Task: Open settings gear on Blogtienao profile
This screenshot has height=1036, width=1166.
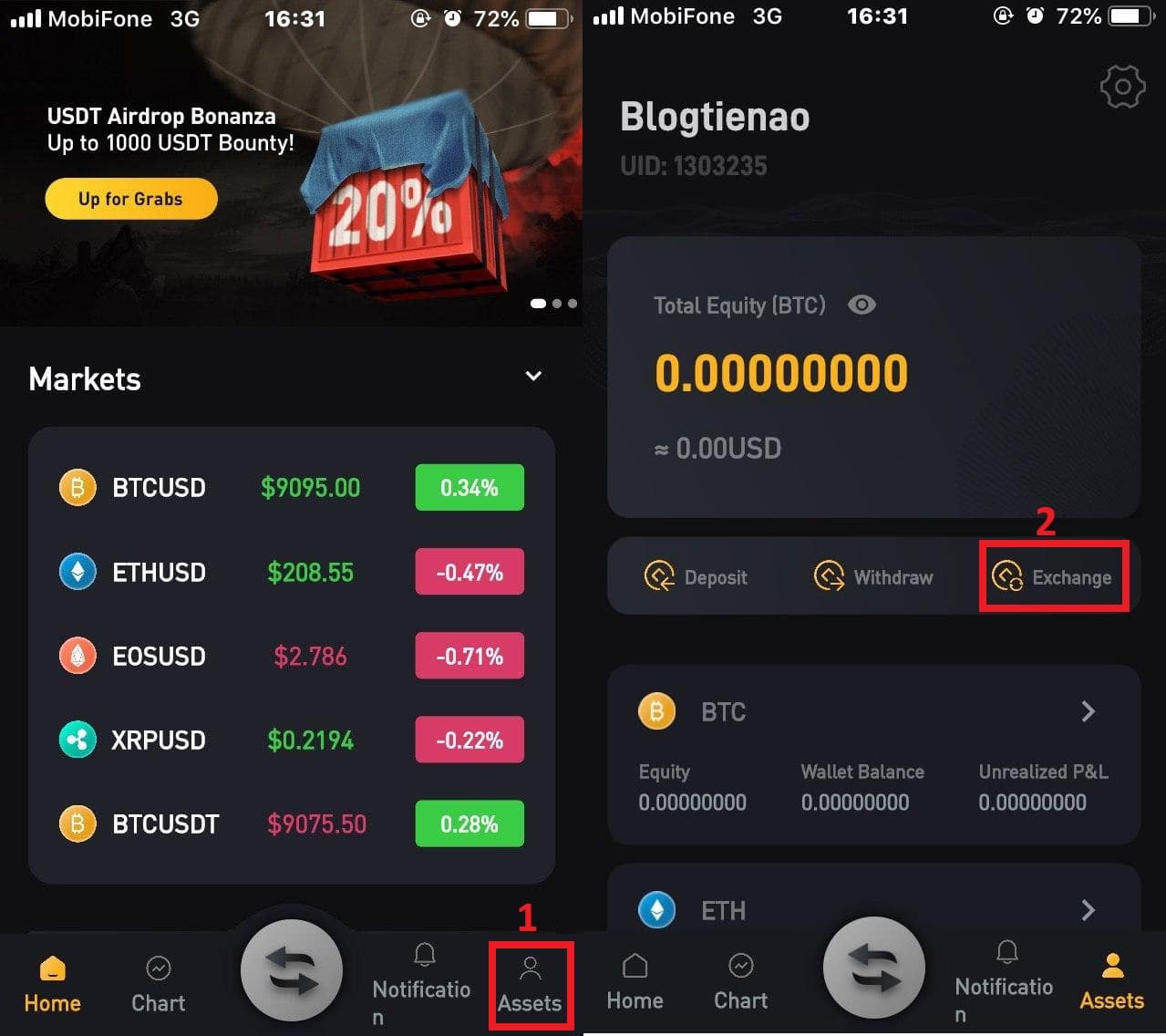Action: click(x=1122, y=88)
